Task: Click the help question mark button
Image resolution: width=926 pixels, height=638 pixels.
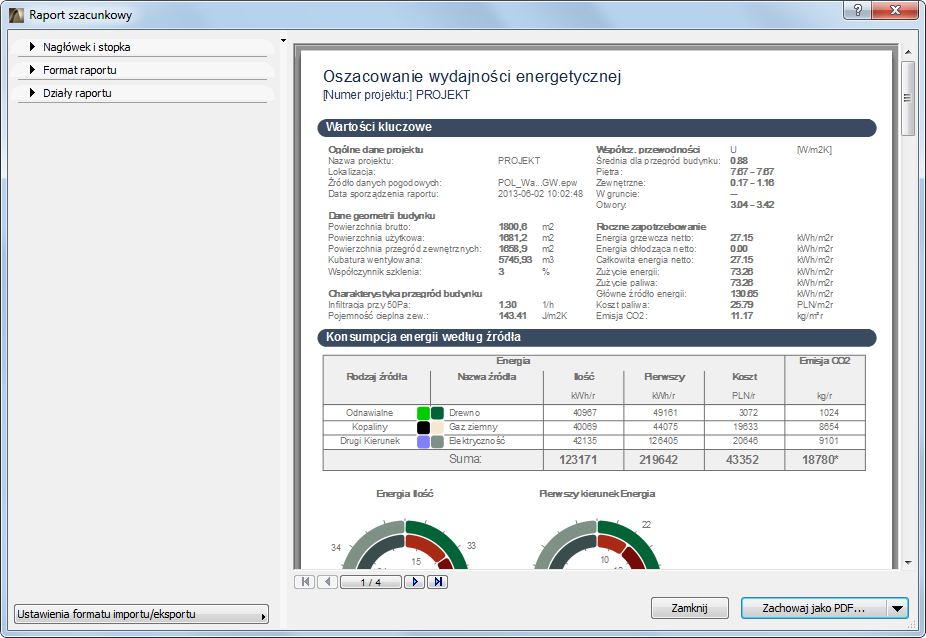Action: 857,11
